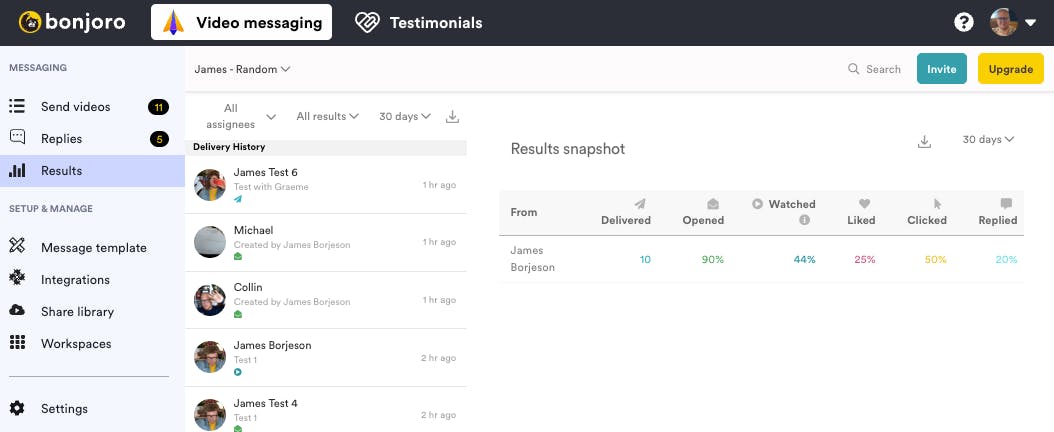Click the Workspaces grid icon

click(x=17, y=343)
